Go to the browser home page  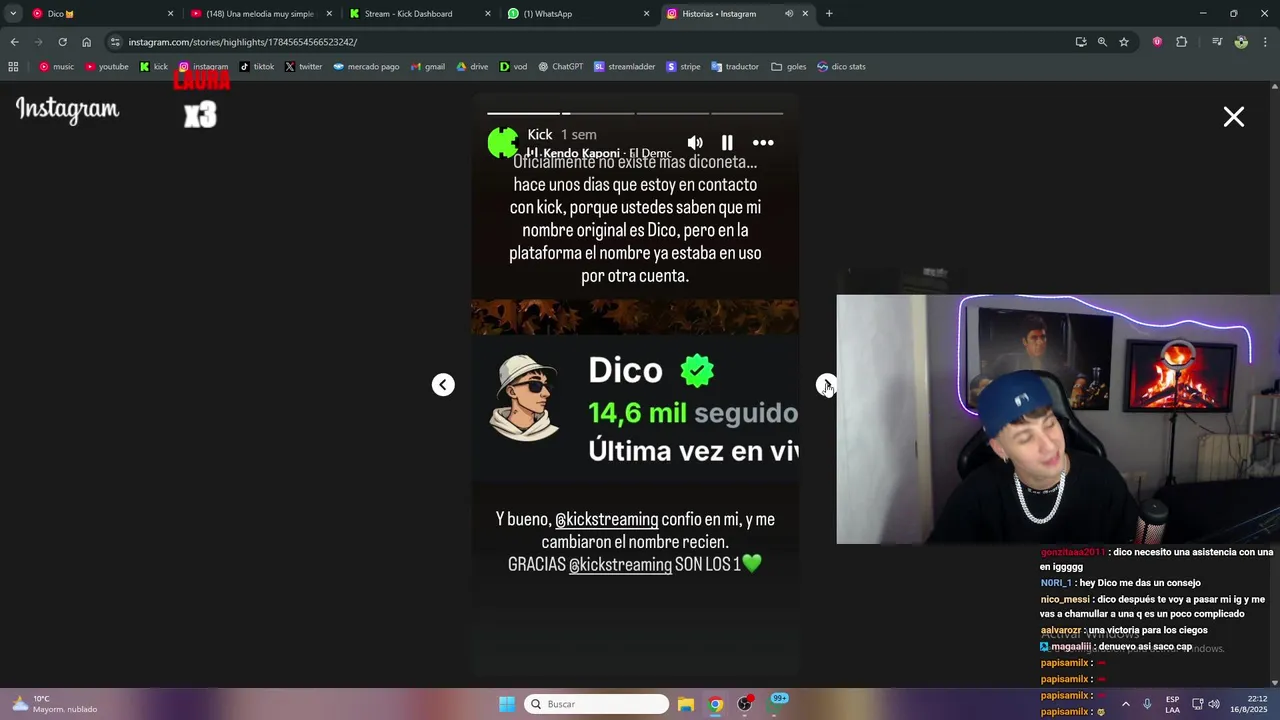(86, 42)
